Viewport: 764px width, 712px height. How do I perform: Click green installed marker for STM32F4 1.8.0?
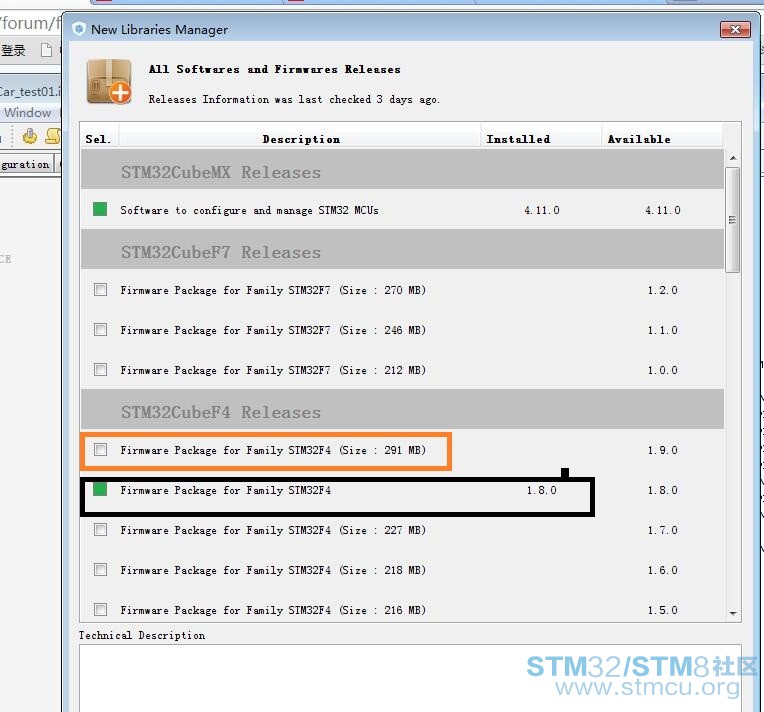pyautogui.click(x=100, y=489)
